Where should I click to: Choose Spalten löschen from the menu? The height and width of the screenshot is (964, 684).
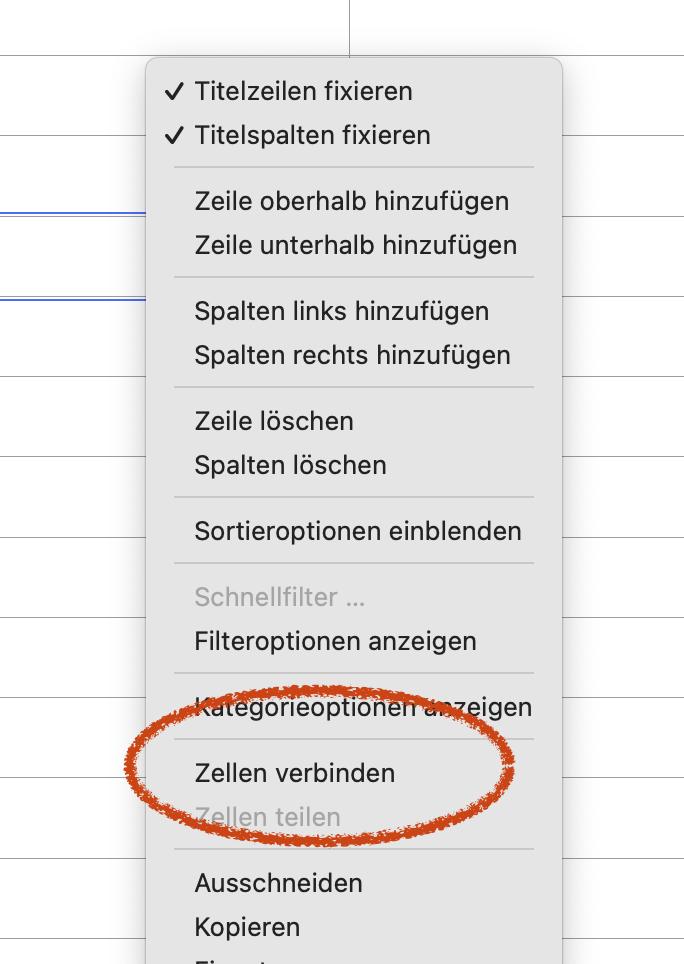tap(290, 465)
